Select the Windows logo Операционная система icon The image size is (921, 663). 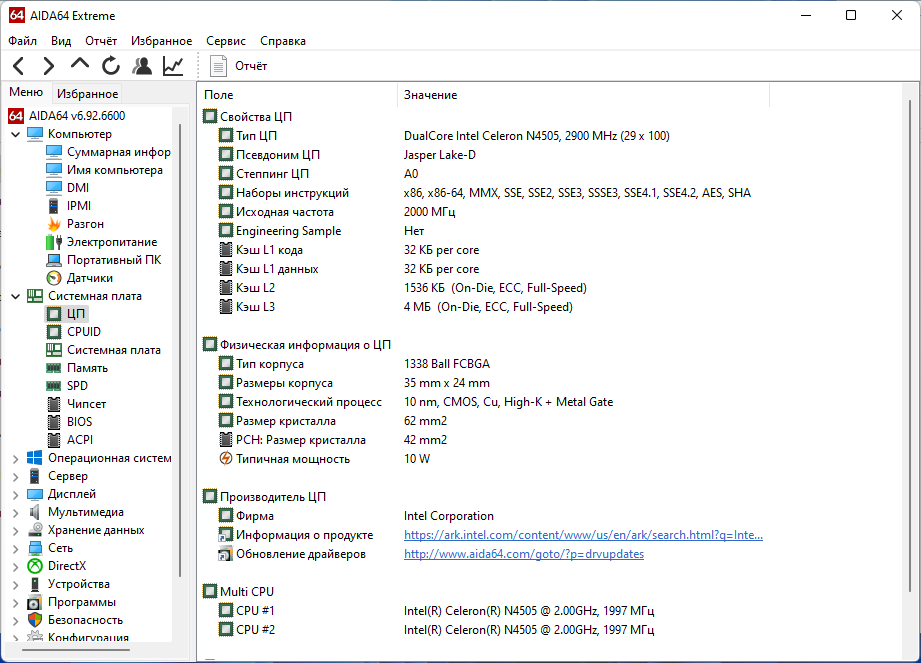click(35, 458)
